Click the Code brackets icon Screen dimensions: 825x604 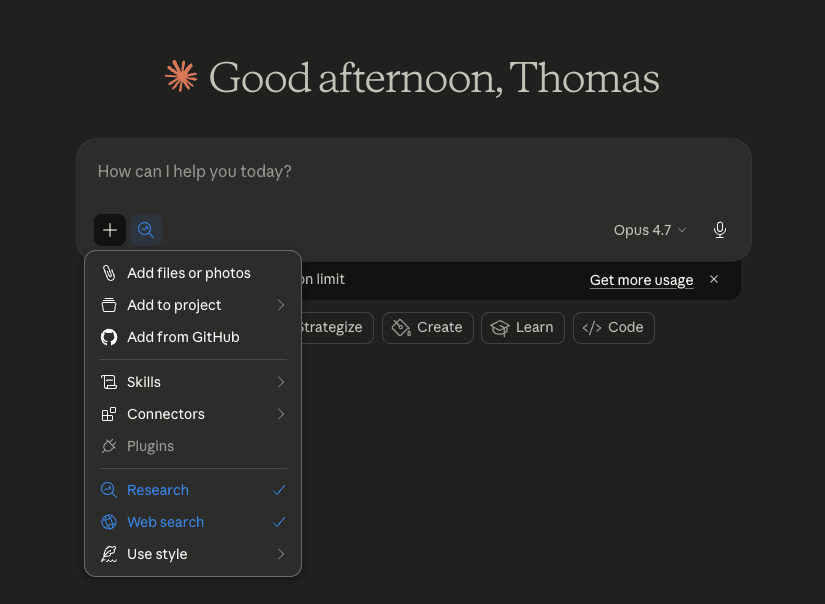tap(592, 328)
